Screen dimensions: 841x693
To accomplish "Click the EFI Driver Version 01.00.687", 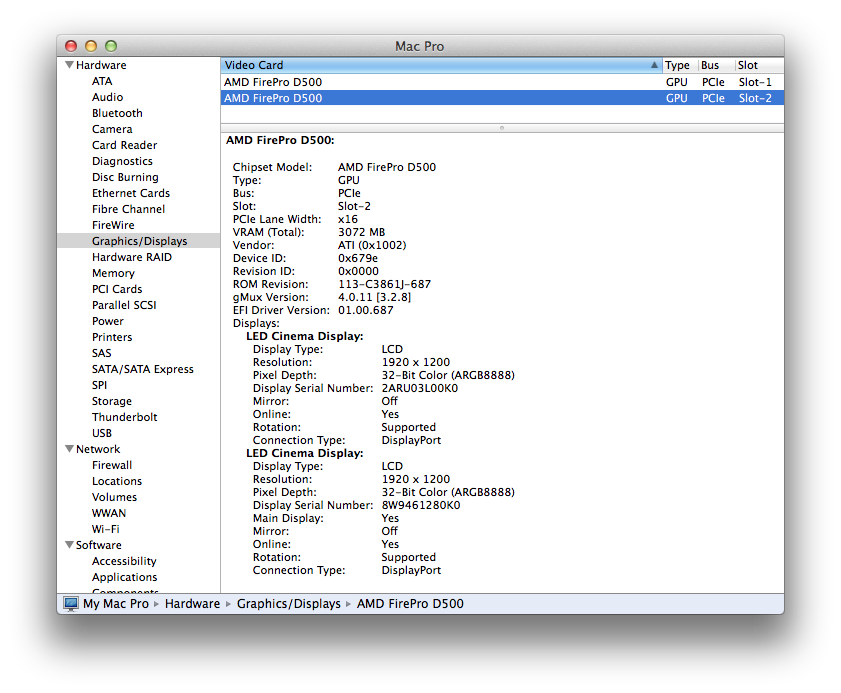I will (x=366, y=311).
